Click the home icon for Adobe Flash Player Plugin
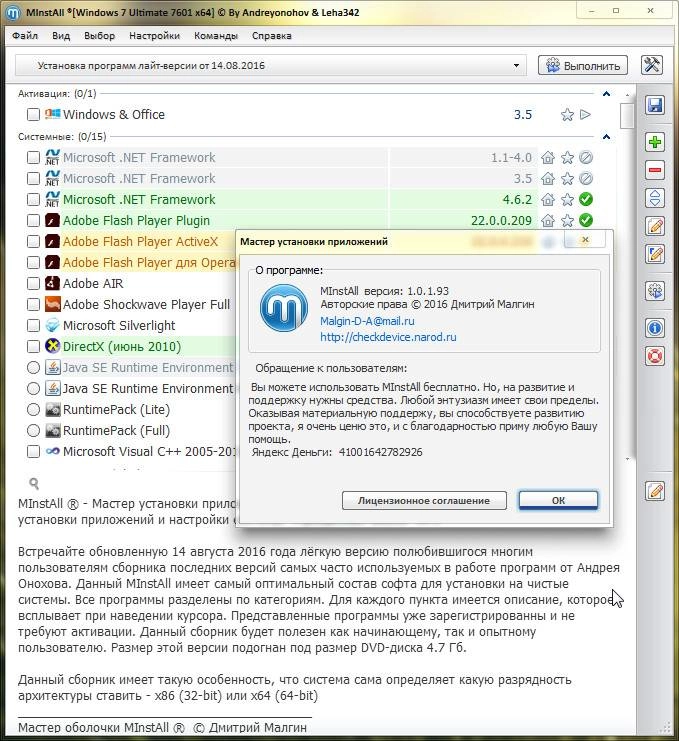This screenshot has width=679, height=741. (548, 220)
